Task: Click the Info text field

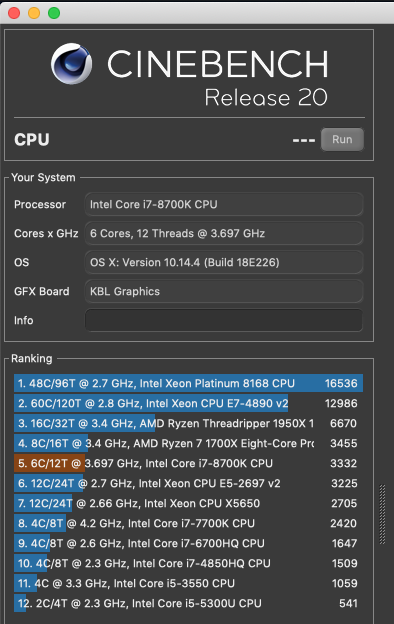Action: (x=224, y=320)
